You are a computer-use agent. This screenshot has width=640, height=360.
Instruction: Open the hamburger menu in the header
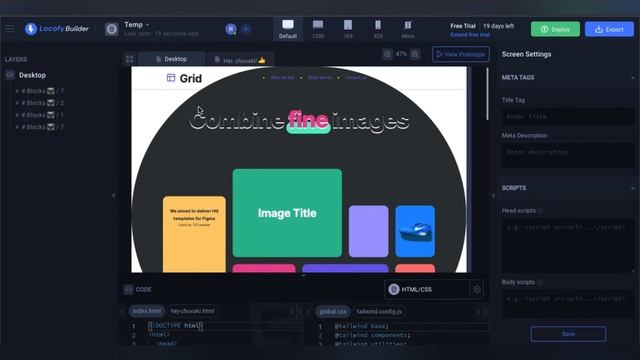click(x=9, y=29)
